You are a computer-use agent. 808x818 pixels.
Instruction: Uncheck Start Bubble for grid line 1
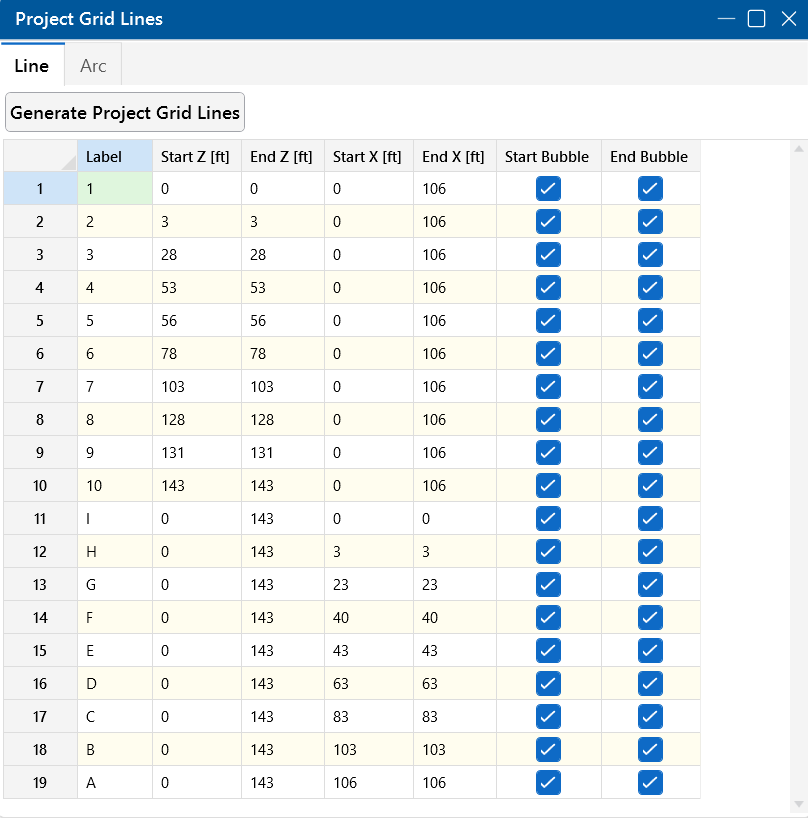click(x=548, y=189)
